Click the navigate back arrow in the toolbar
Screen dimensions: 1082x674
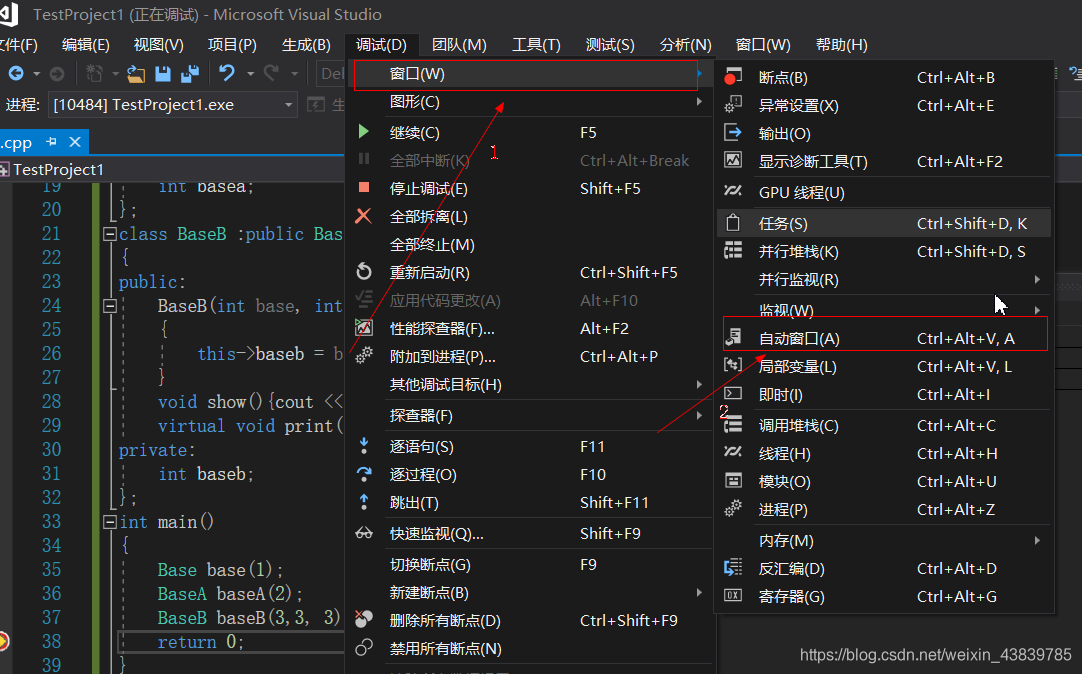[x=16, y=73]
